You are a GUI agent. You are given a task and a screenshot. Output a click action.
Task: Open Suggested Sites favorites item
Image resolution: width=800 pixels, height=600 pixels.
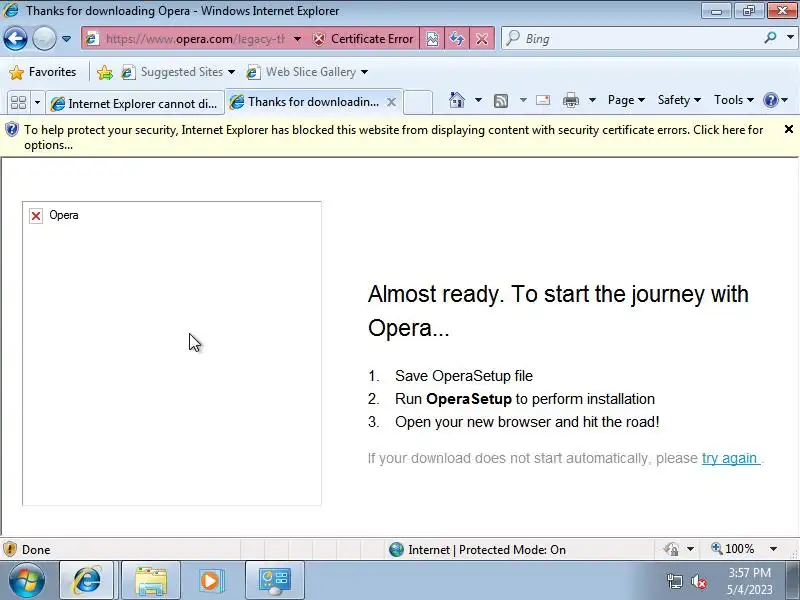pyautogui.click(x=178, y=72)
